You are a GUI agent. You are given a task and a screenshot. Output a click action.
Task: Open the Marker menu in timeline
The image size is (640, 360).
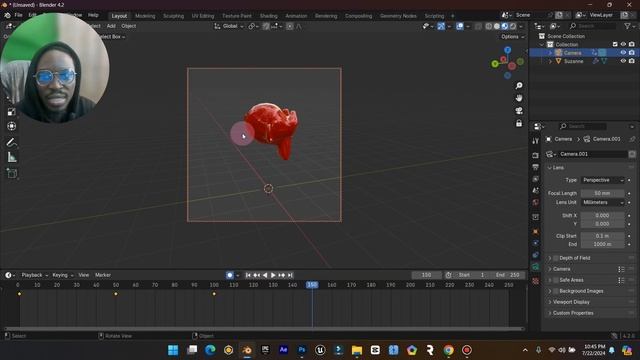[103, 275]
